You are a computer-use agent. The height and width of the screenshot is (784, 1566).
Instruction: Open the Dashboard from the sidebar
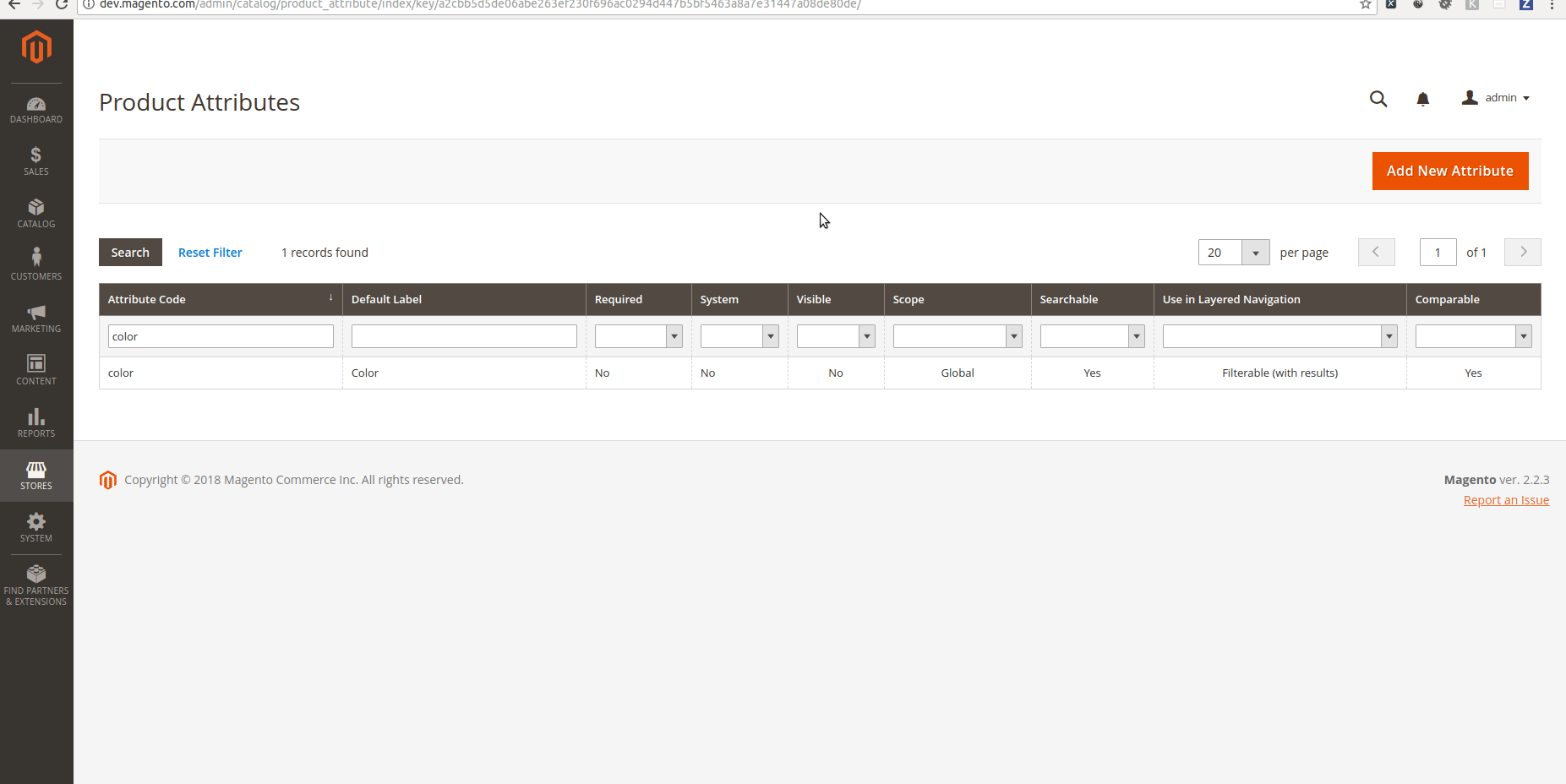click(35, 108)
